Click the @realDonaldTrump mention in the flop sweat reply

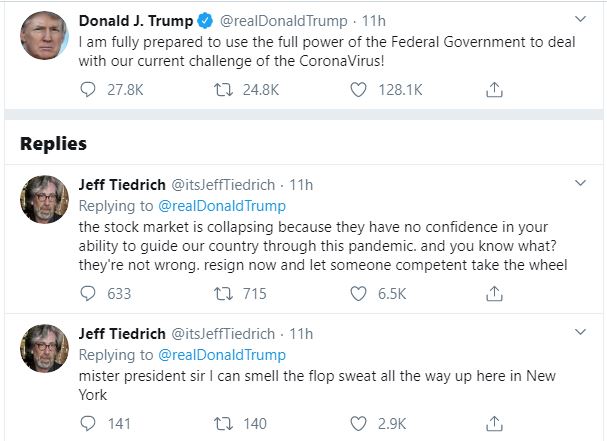pos(222,355)
